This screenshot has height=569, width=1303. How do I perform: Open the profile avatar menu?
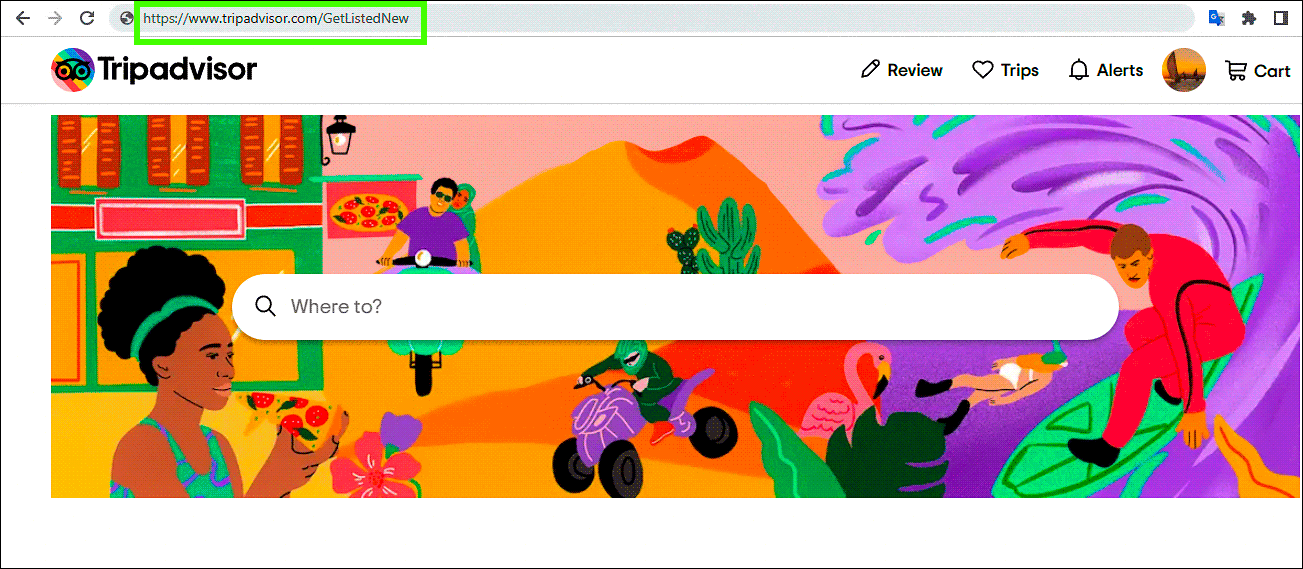[x=1183, y=70]
